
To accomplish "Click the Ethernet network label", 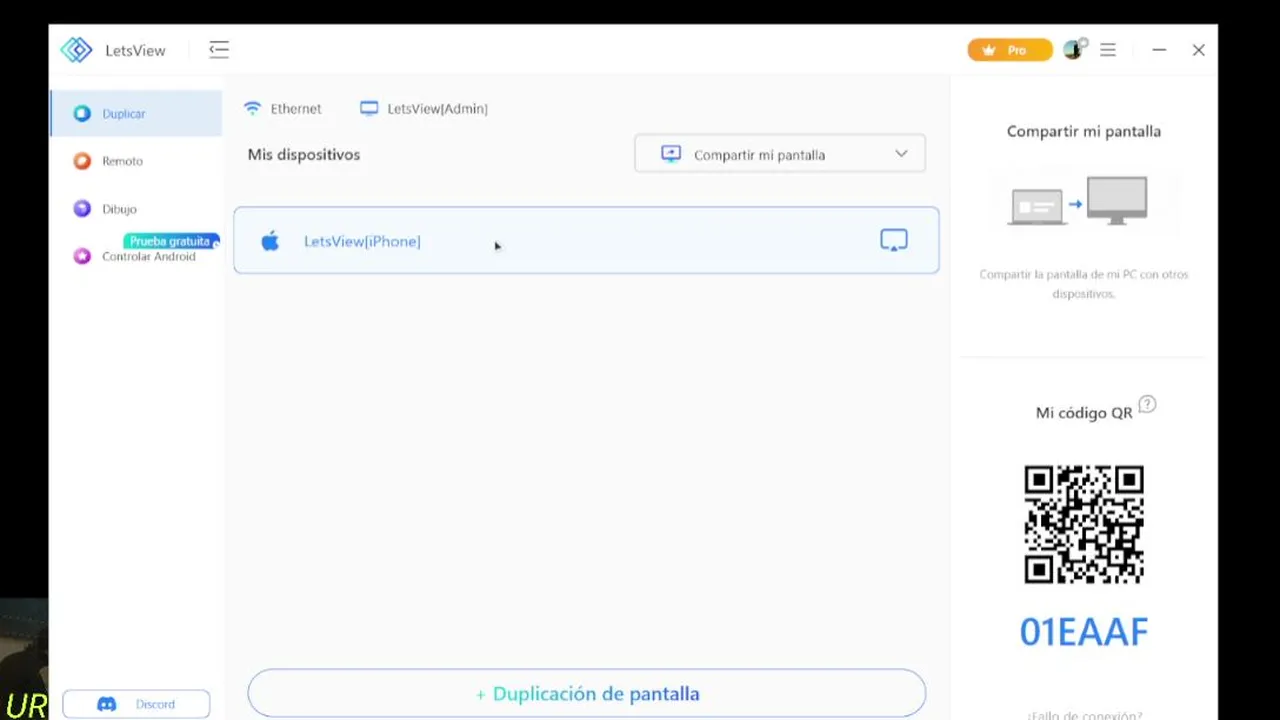I will [296, 109].
